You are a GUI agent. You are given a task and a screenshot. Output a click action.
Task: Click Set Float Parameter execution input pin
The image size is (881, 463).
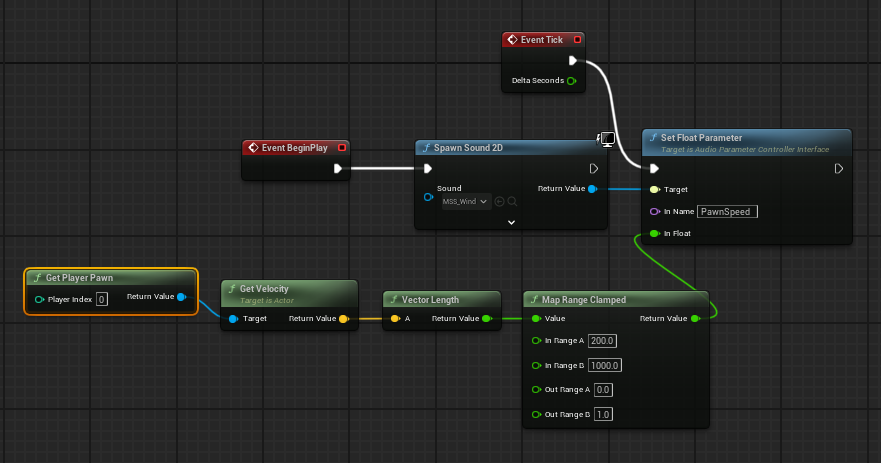pos(654,168)
